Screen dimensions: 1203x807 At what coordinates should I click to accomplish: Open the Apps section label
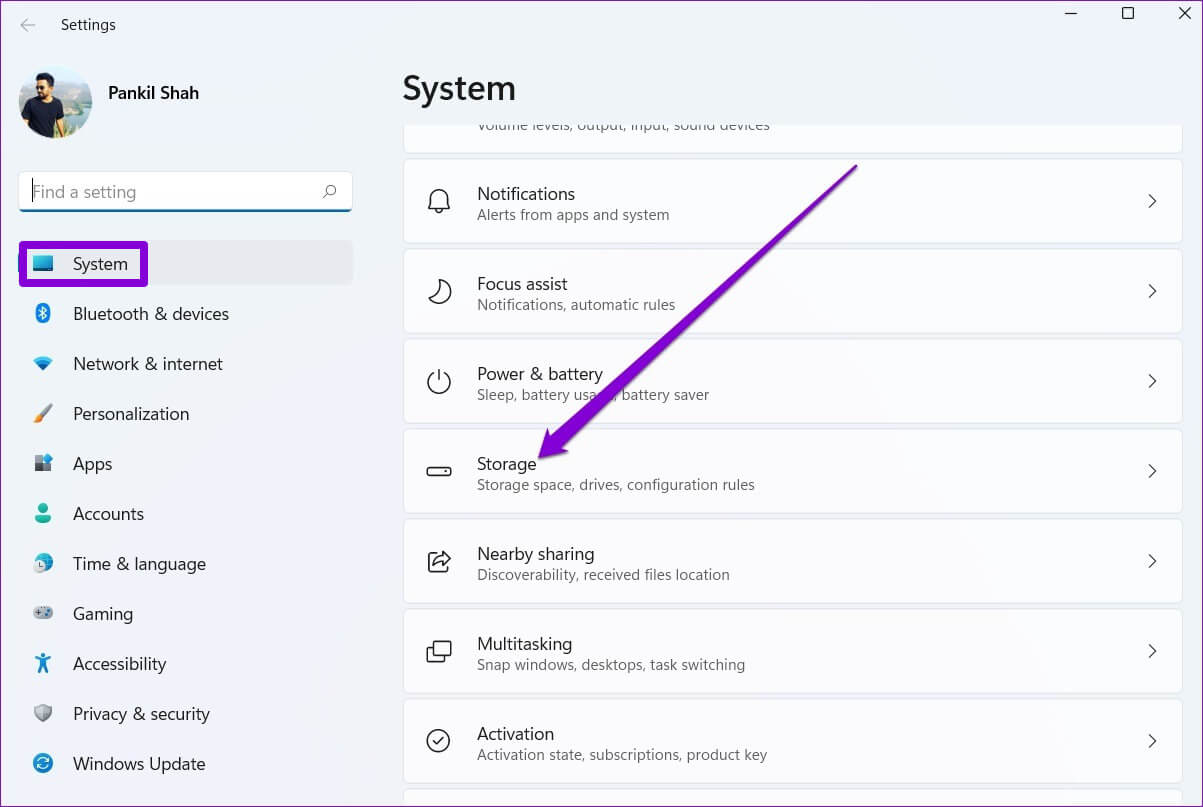tap(92, 464)
